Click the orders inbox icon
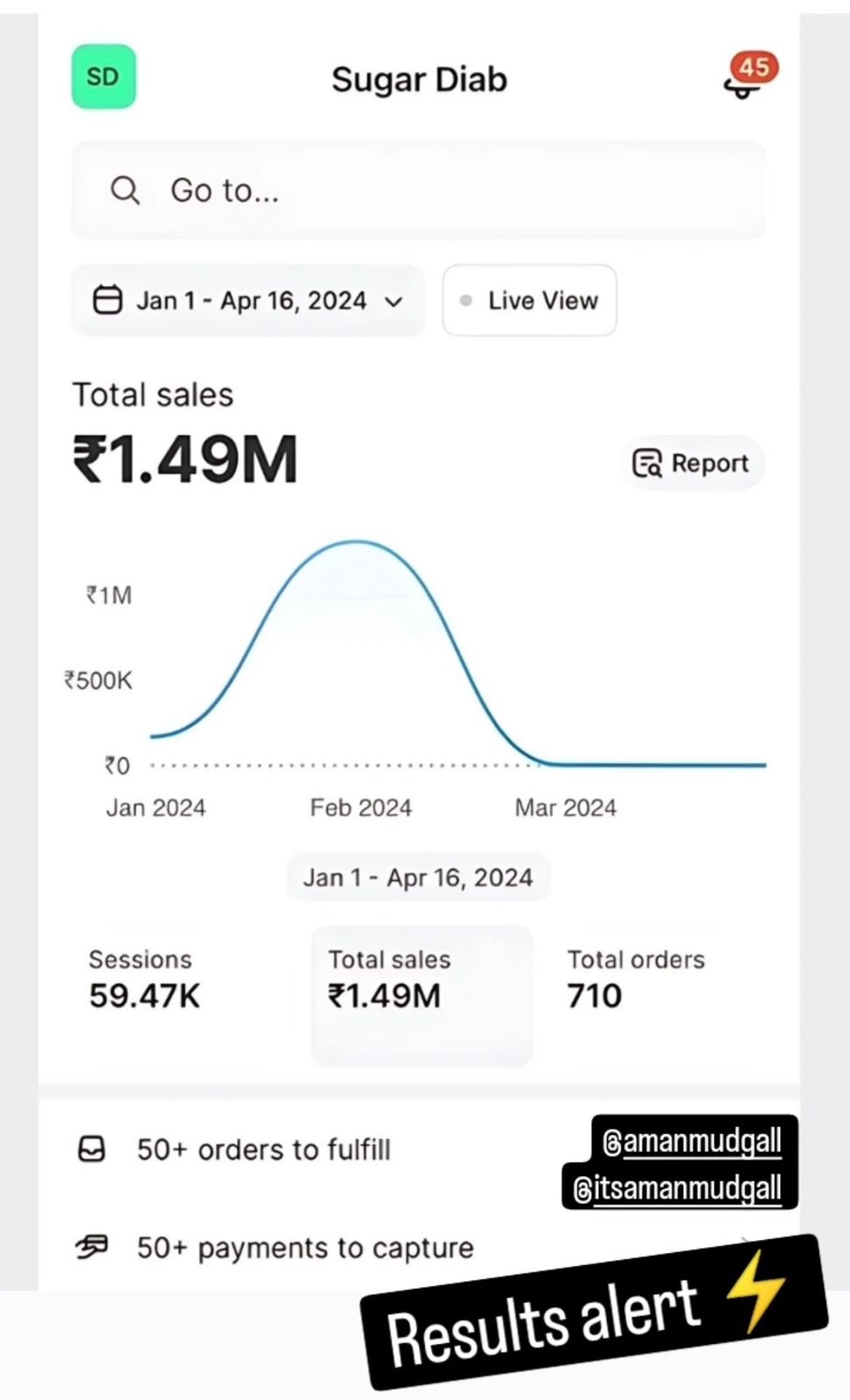This screenshot has width=850, height=1400. pos(92,1149)
